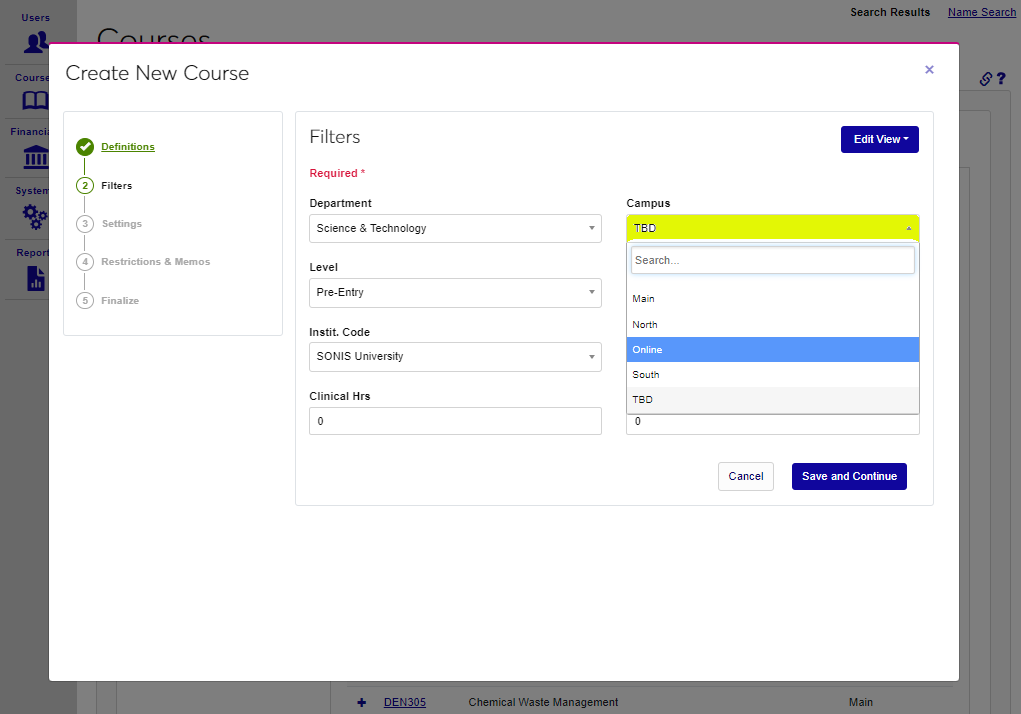Pick South in the Campus list
The image size is (1021, 714).
click(772, 375)
